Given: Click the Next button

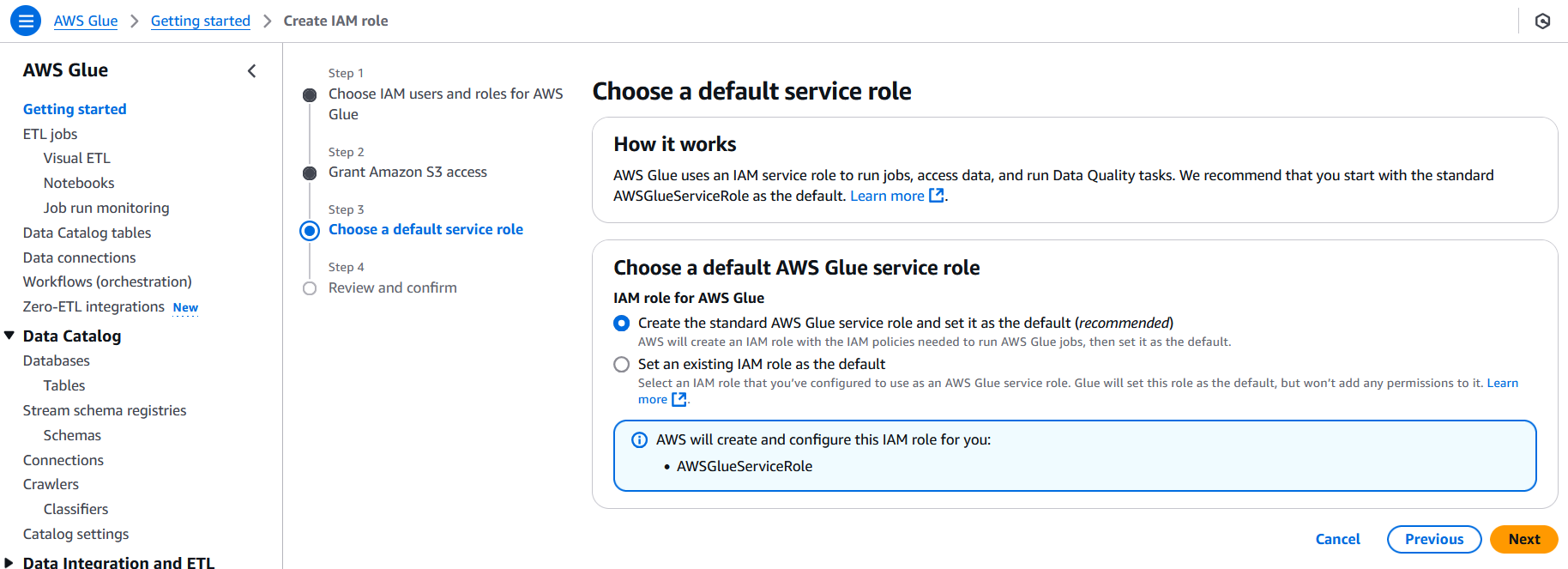Looking at the screenshot, I should tap(1523, 539).
